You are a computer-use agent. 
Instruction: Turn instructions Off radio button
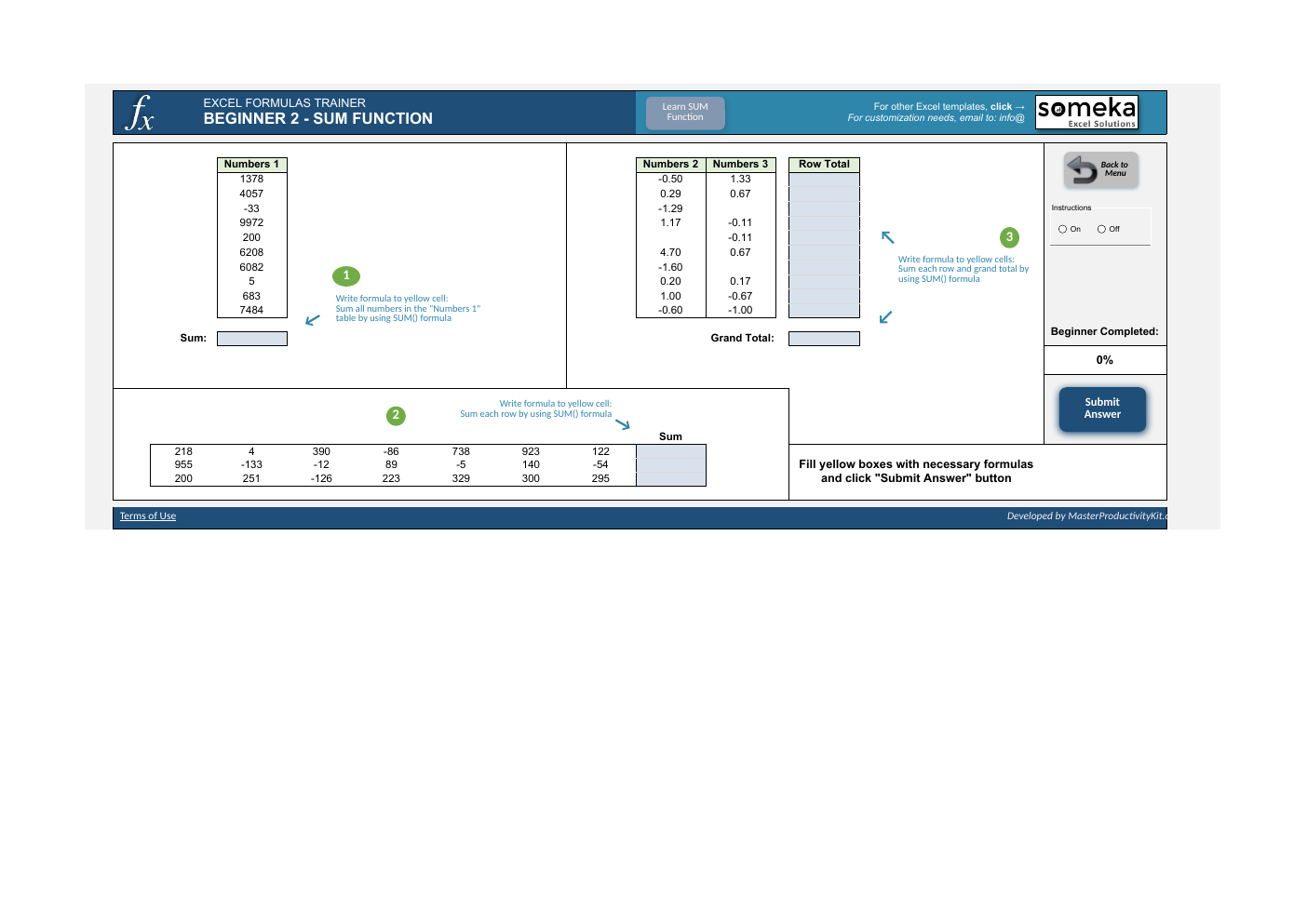point(1101,229)
